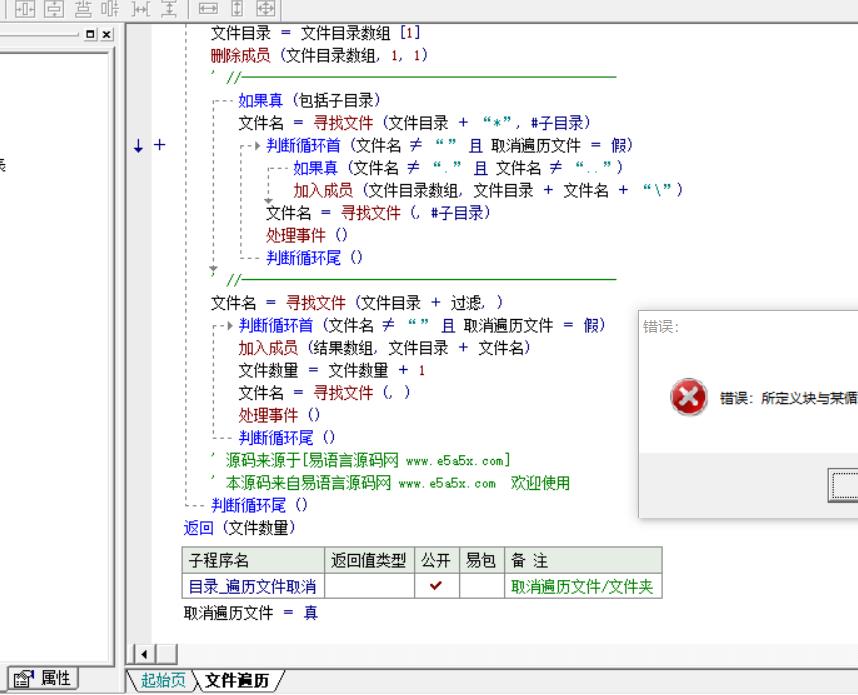Image resolution: width=858 pixels, height=695 pixels.
Task: Click the 加入成员 (文件目录数组 ...) code line
Action: pyautogui.click(x=488, y=190)
